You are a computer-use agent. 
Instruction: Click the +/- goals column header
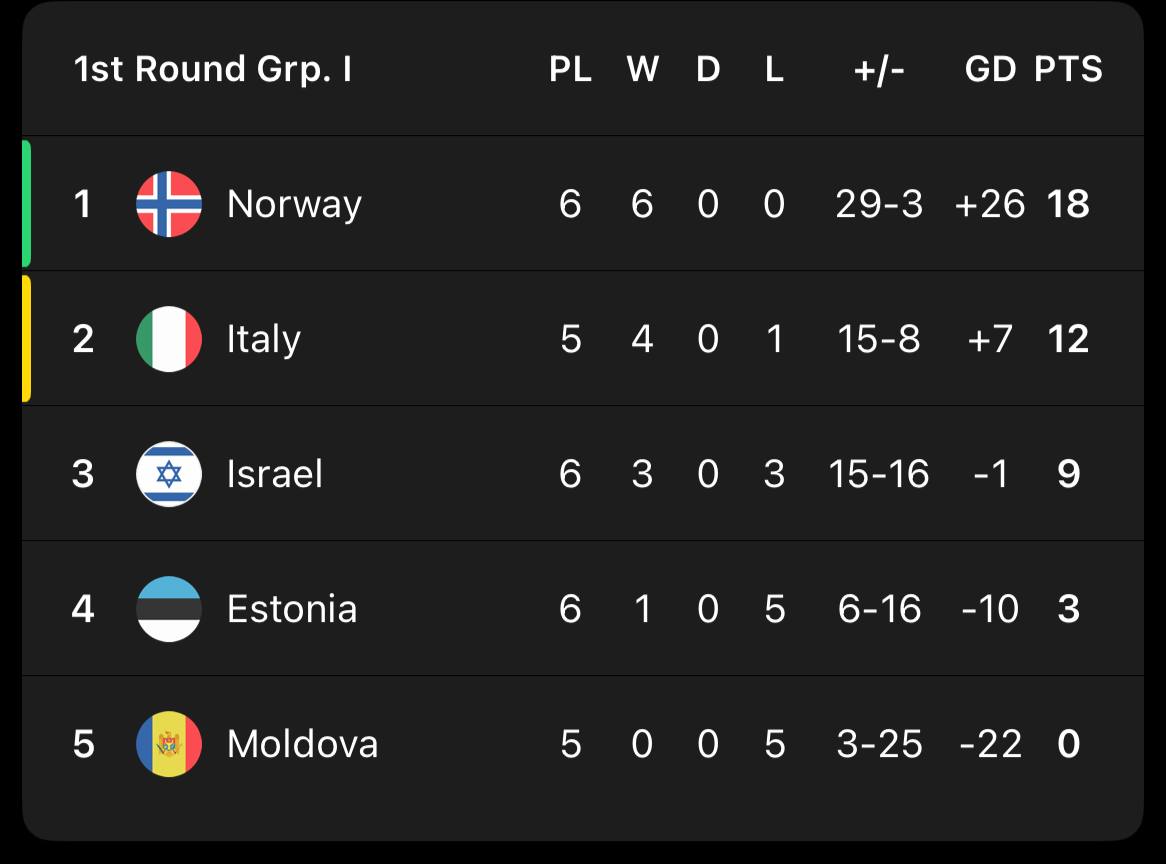coord(879,69)
